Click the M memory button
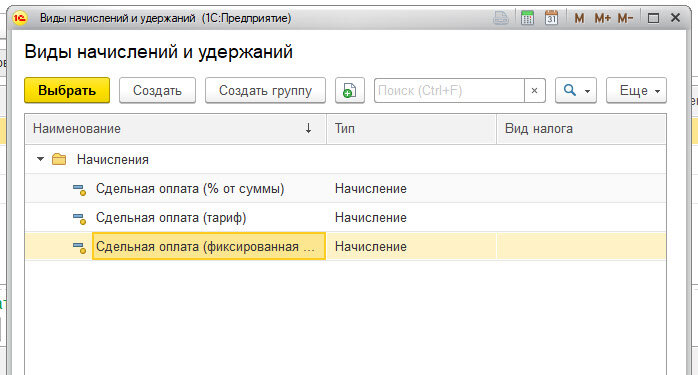This screenshot has height=375, width=698. pyautogui.click(x=579, y=18)
